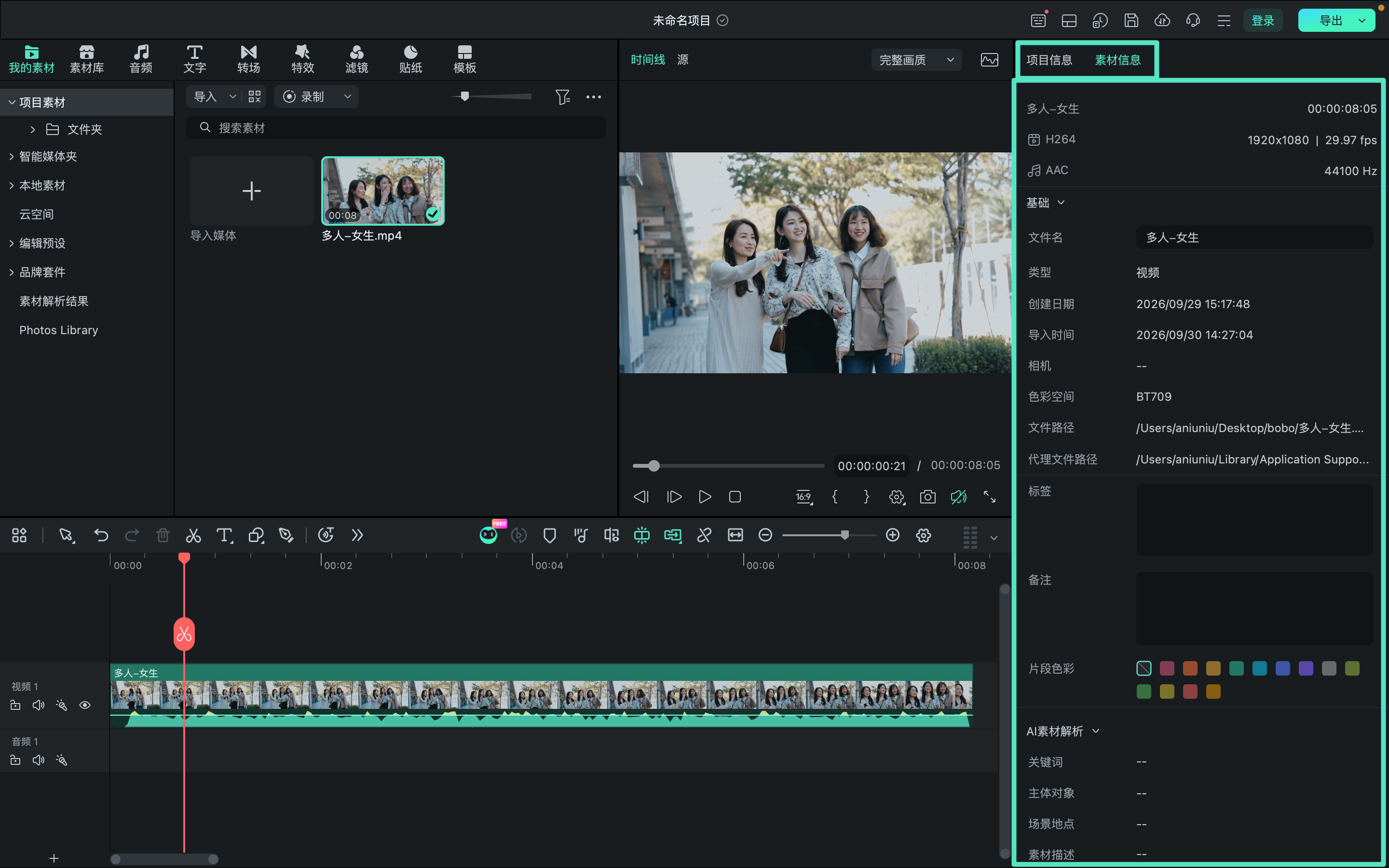This screenshot has height=868, width=1389.
Task: Toggle link clips icon in timeline toolbar
Action: click(704, 536)
